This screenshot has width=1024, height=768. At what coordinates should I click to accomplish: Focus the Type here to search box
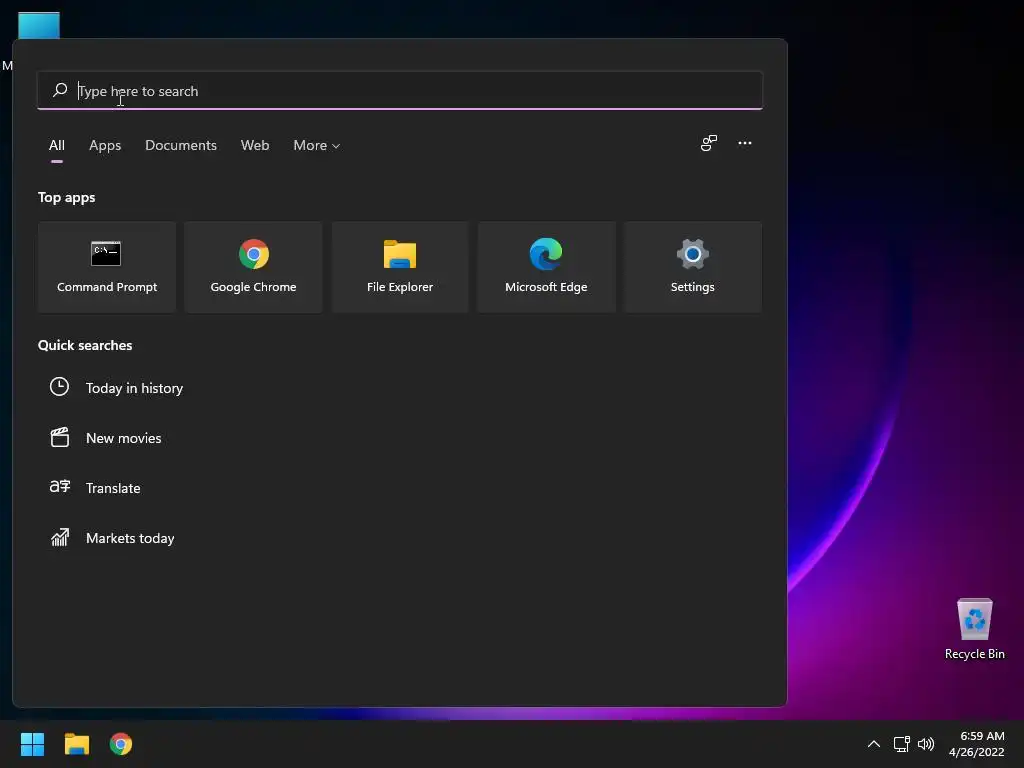pos(400,91)
